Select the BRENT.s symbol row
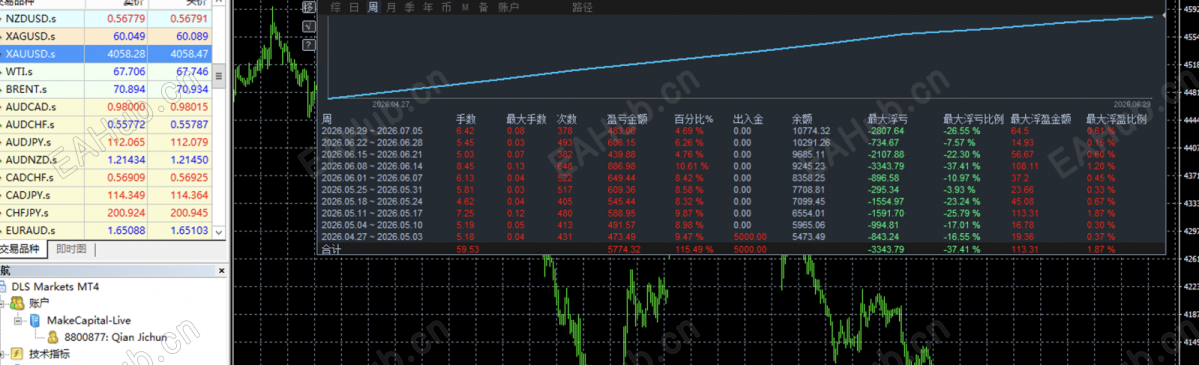 [x=106, y=89]
